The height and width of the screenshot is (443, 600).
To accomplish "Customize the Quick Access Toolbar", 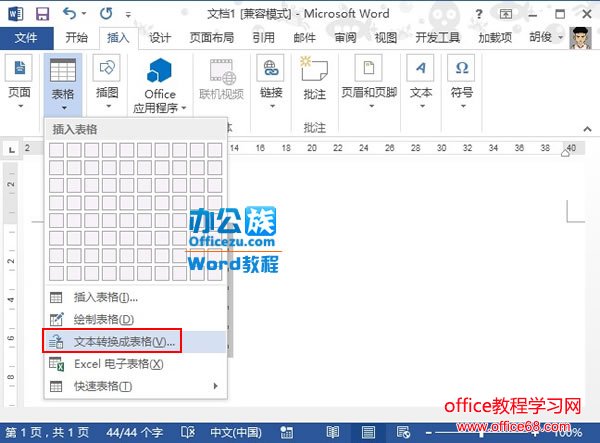I will pos(128,15).
